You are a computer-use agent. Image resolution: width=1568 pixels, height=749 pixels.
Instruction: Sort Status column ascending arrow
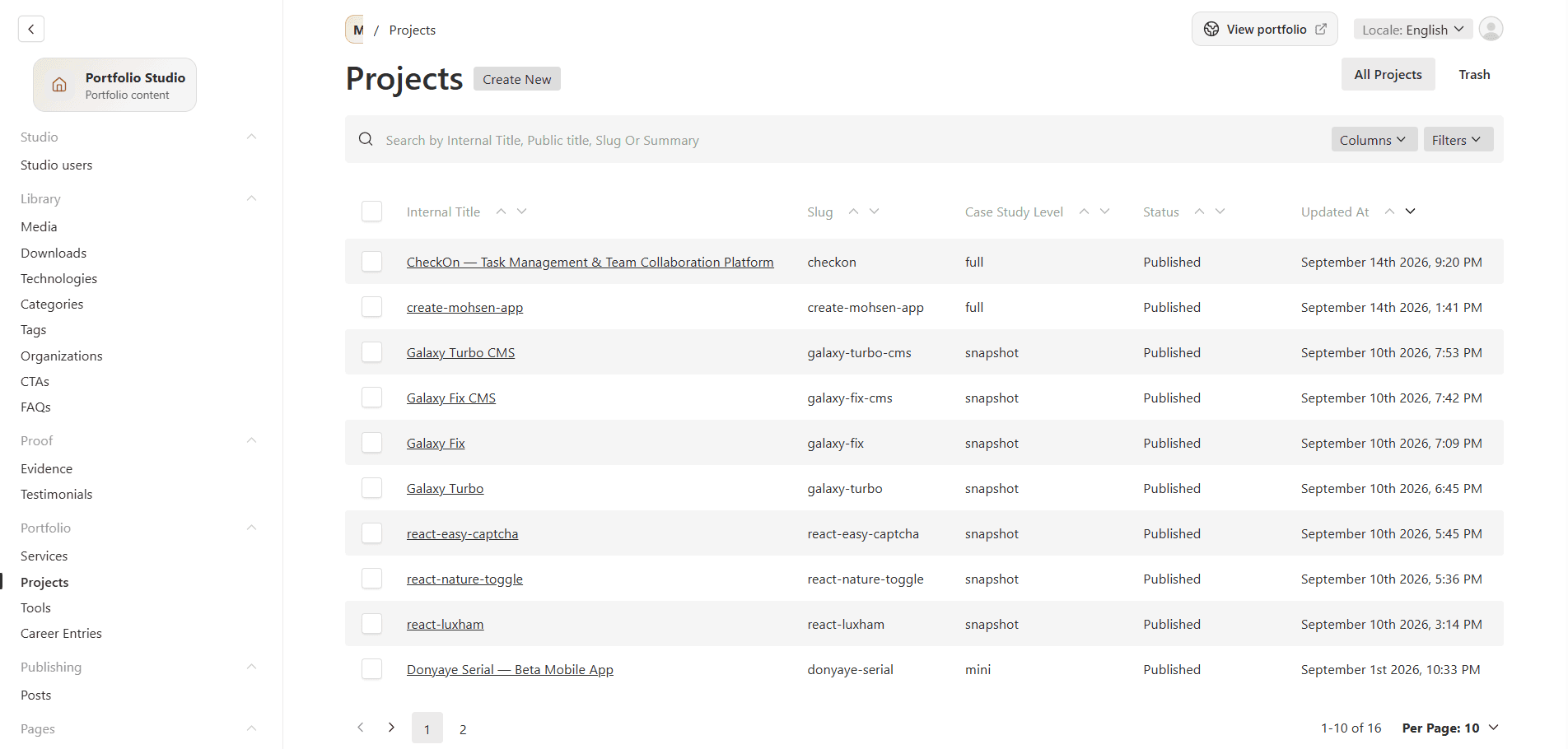(1199, 212)
